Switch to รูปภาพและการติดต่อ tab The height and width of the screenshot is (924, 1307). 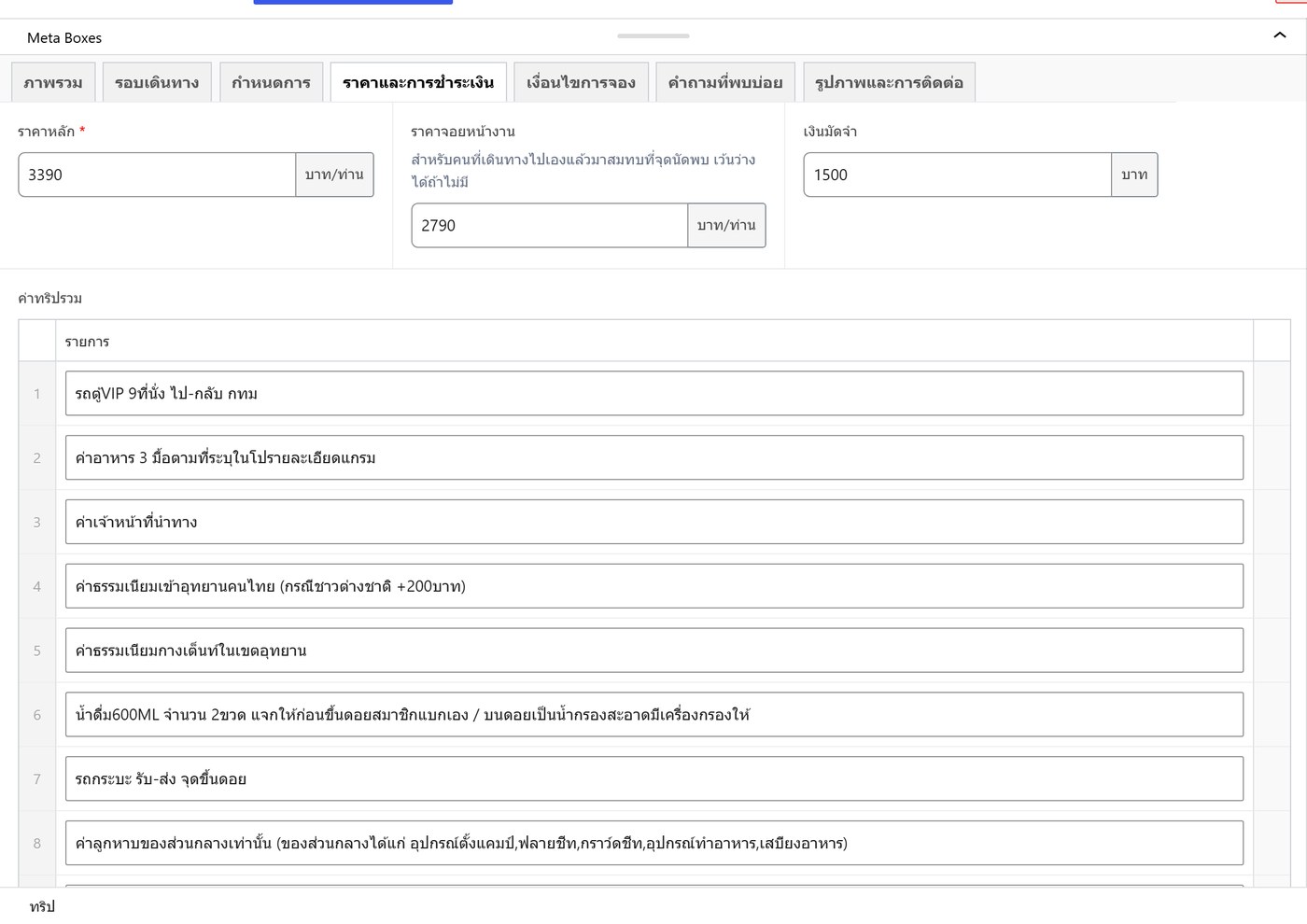pyautogui.click(x=889, y=82)
